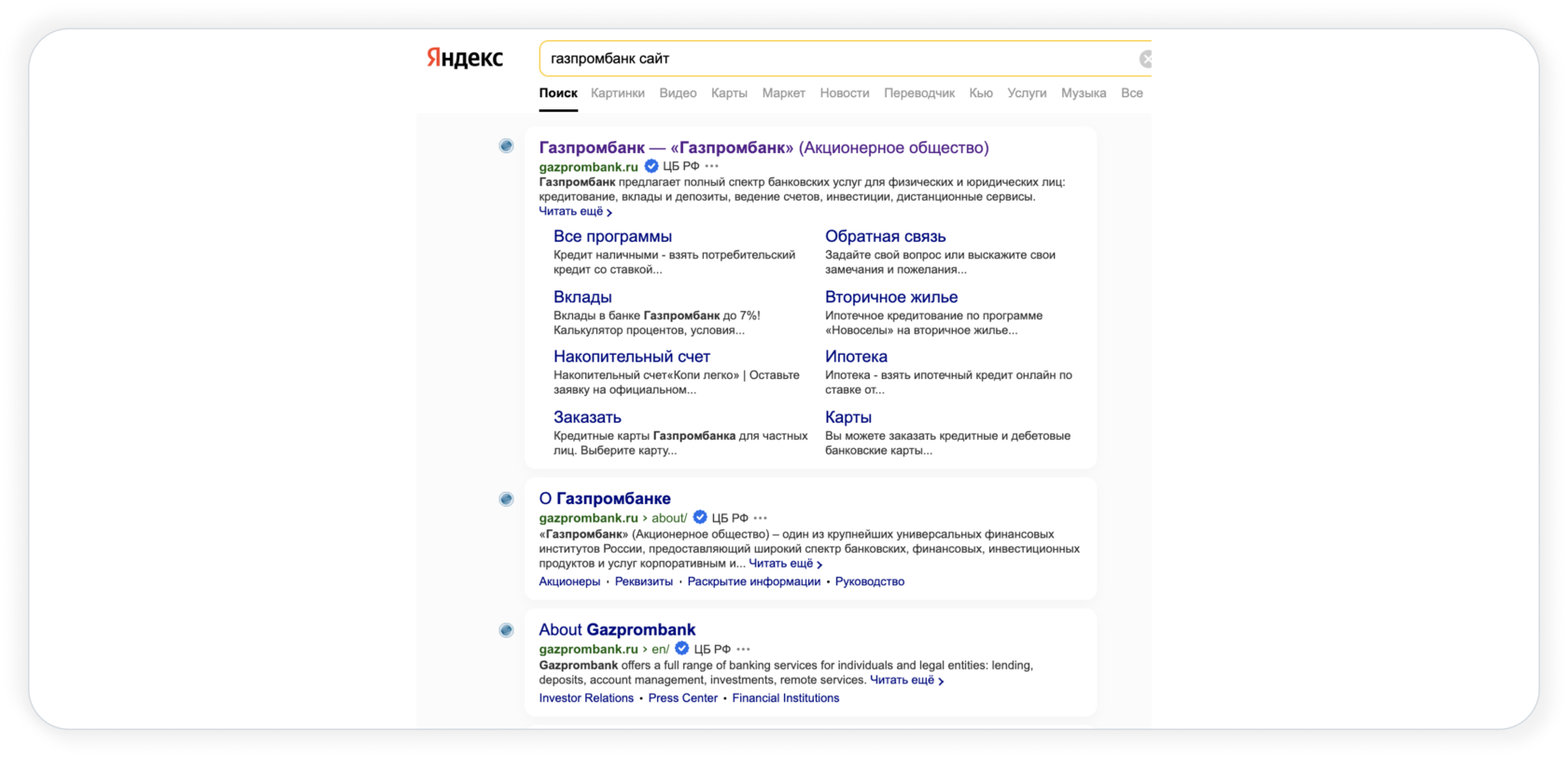The width and height of the screenshot is (1568, 758).
Task: Open the Заказать sitelink
Action: (x=587, y=417)
